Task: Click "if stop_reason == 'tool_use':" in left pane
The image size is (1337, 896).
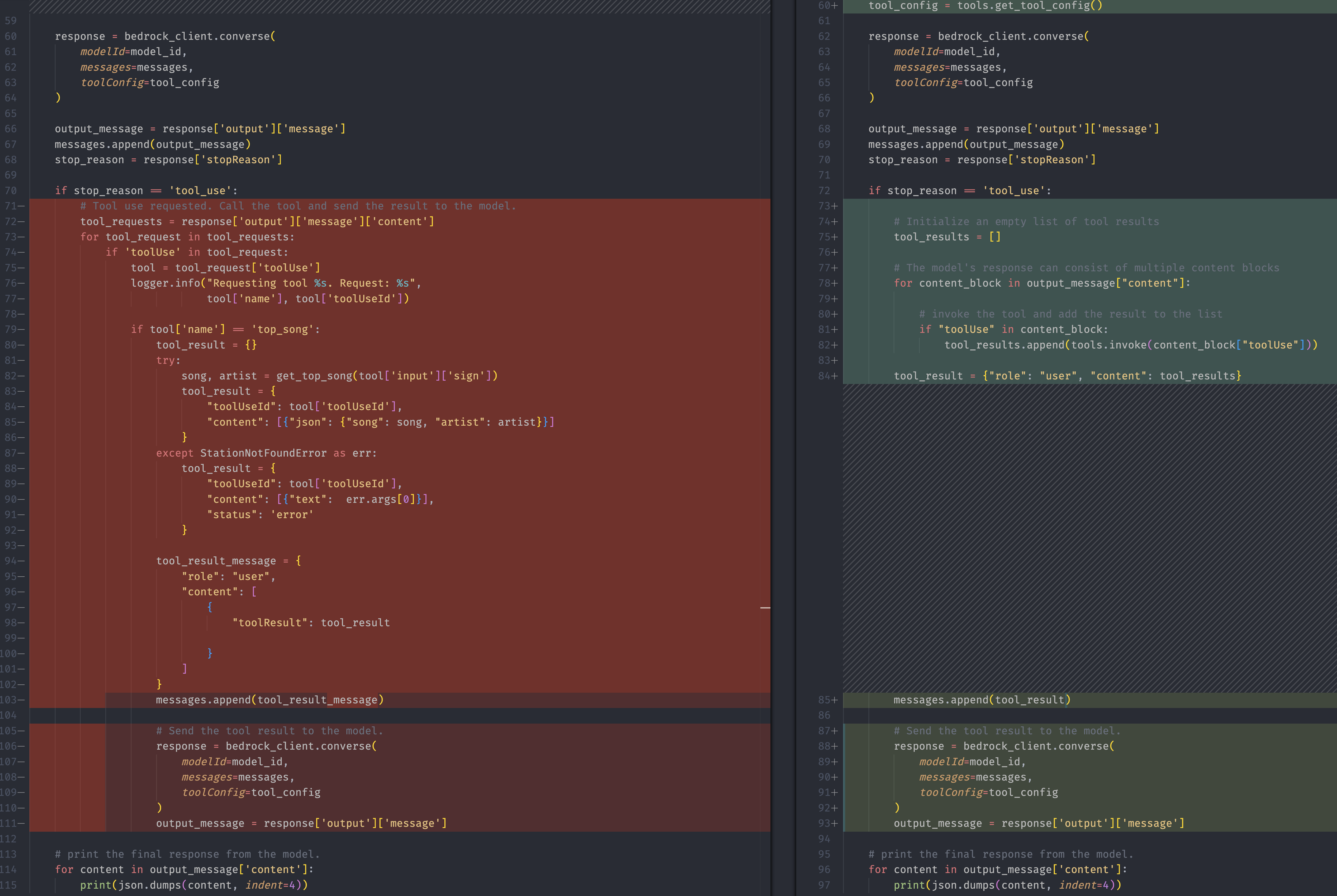Action: click(146, 191)
